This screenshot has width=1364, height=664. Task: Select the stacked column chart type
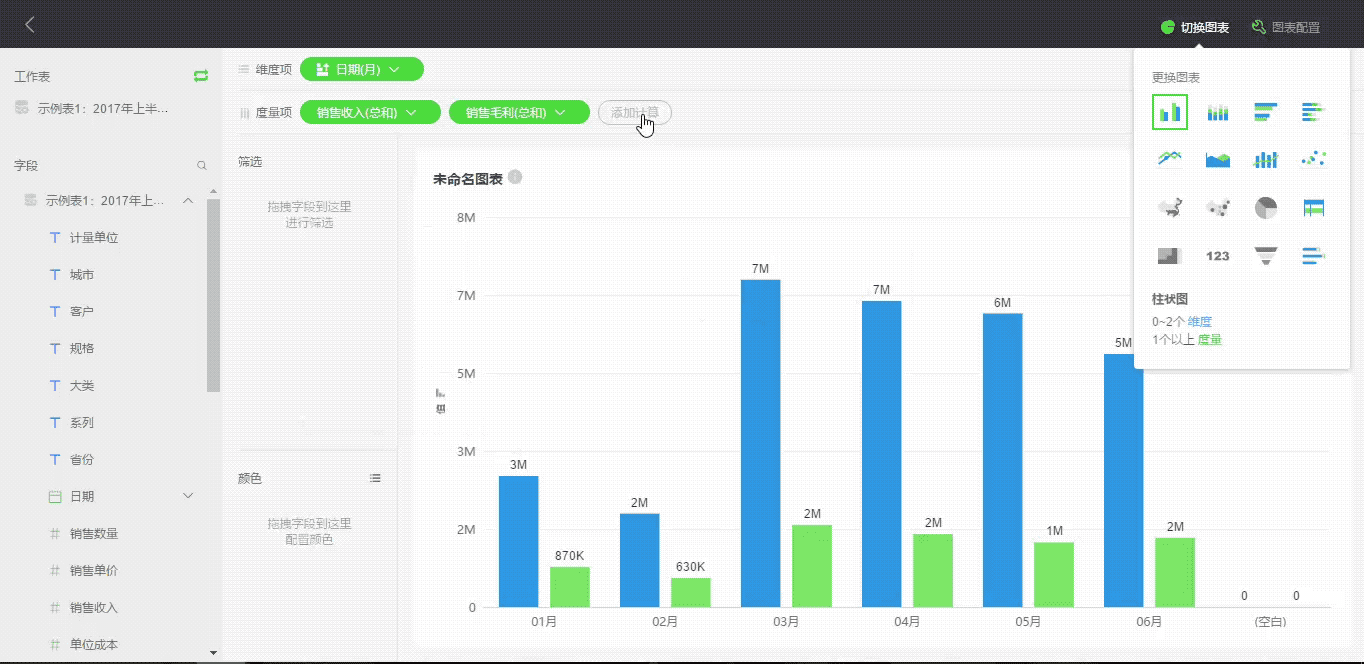1217,112
